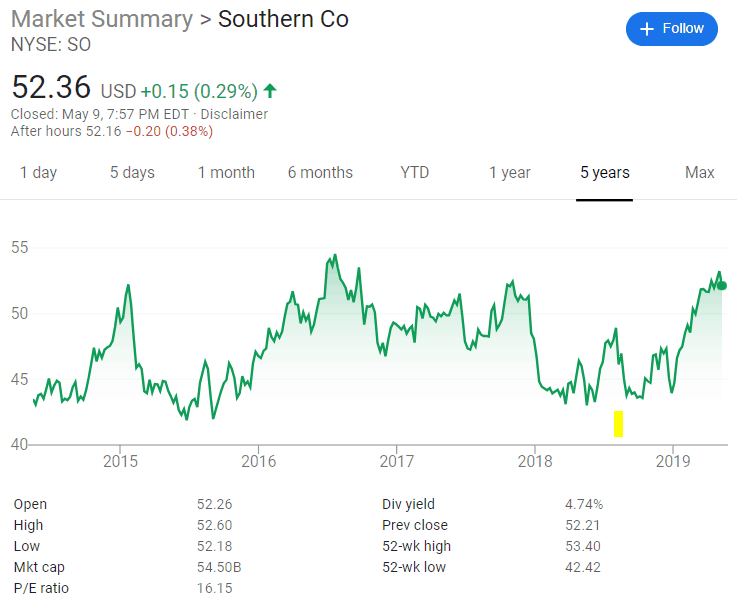Click the Open value 52.26
The image size is (737, 603).
(x=214, y=504)
